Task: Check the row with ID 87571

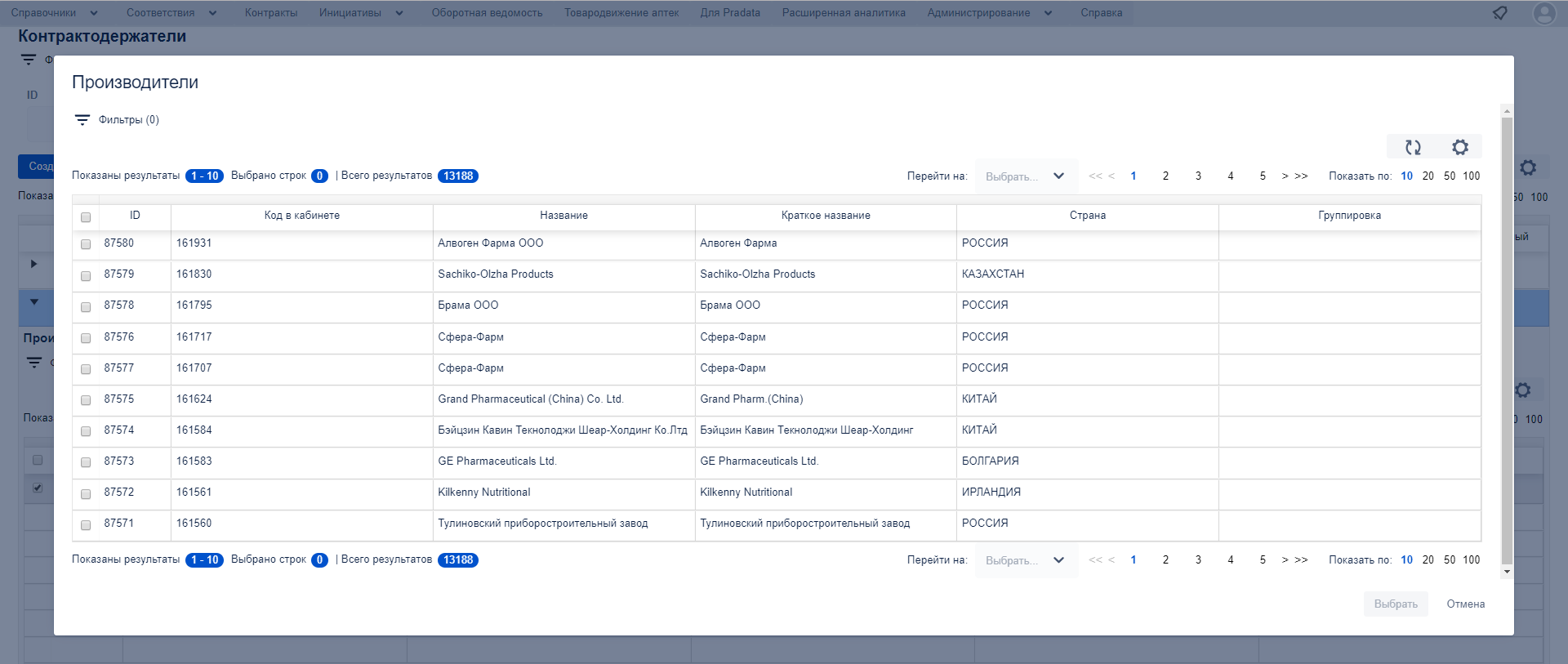Action: (86, 525)
